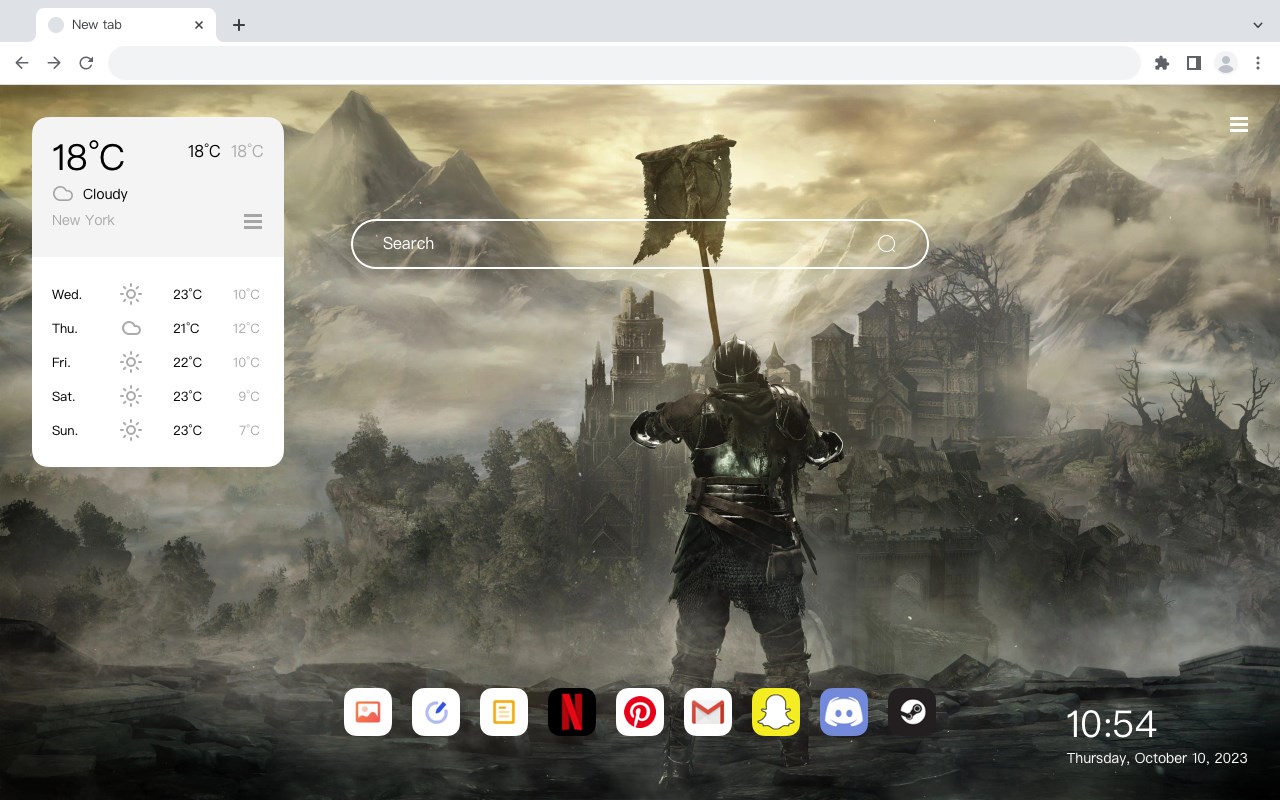Click the large 18°C current temperature

click(88, 157)
